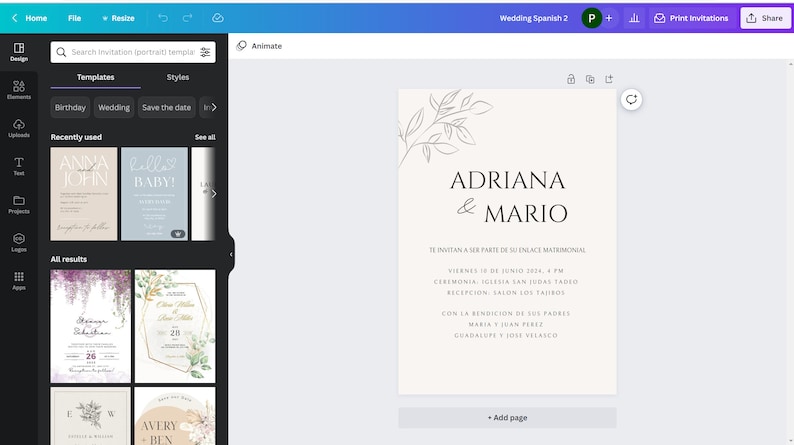The height and width of the screenshot is (445, 794).
Task: Check the cloud save status icon
Action: click(x=218, y=18)
